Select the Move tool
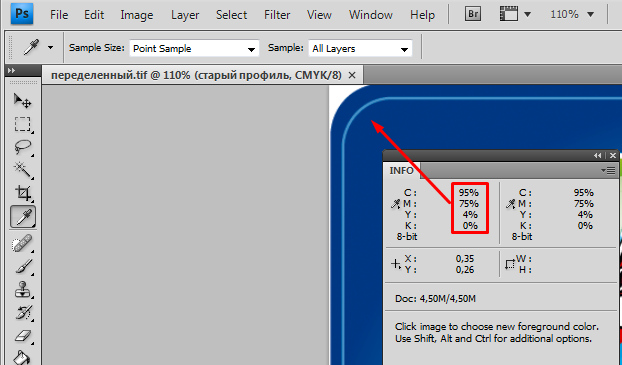 click(x=23, y=101)
